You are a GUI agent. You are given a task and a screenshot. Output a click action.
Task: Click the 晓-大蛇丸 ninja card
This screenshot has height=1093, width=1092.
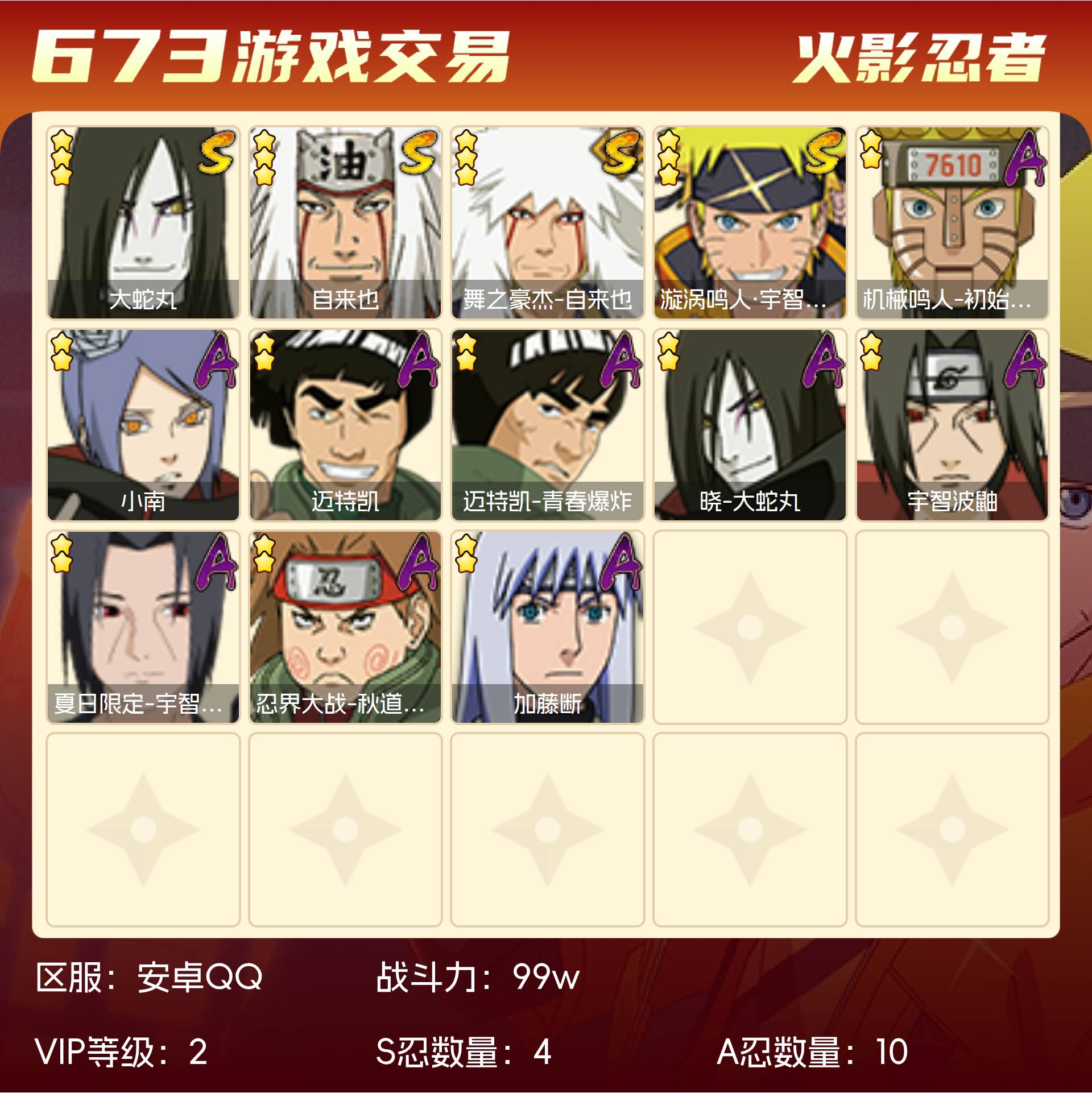tap(750, 425)
